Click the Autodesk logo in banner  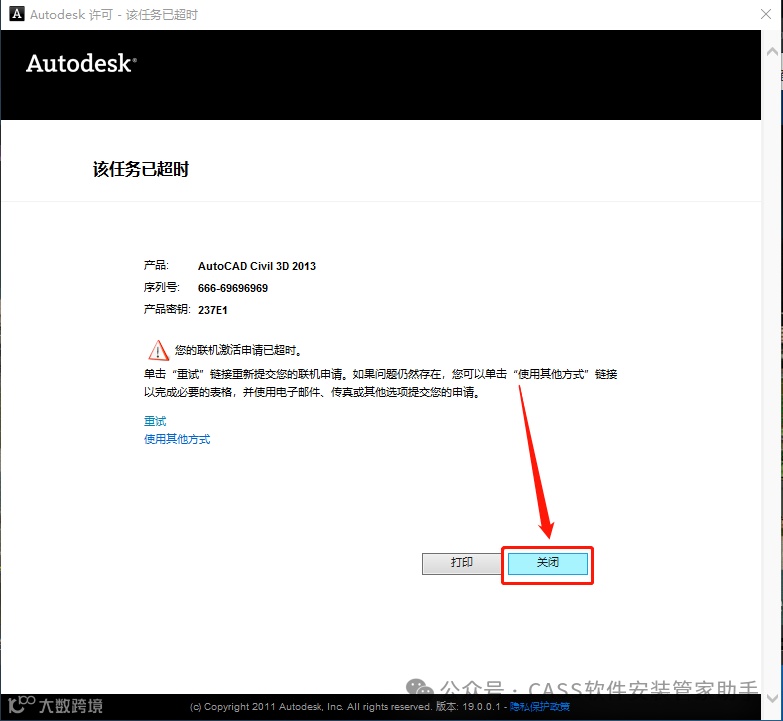click(81, 63)
